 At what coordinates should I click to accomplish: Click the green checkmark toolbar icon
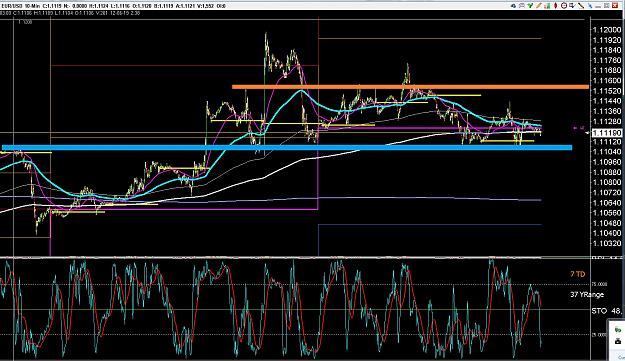tap(530, 6)
